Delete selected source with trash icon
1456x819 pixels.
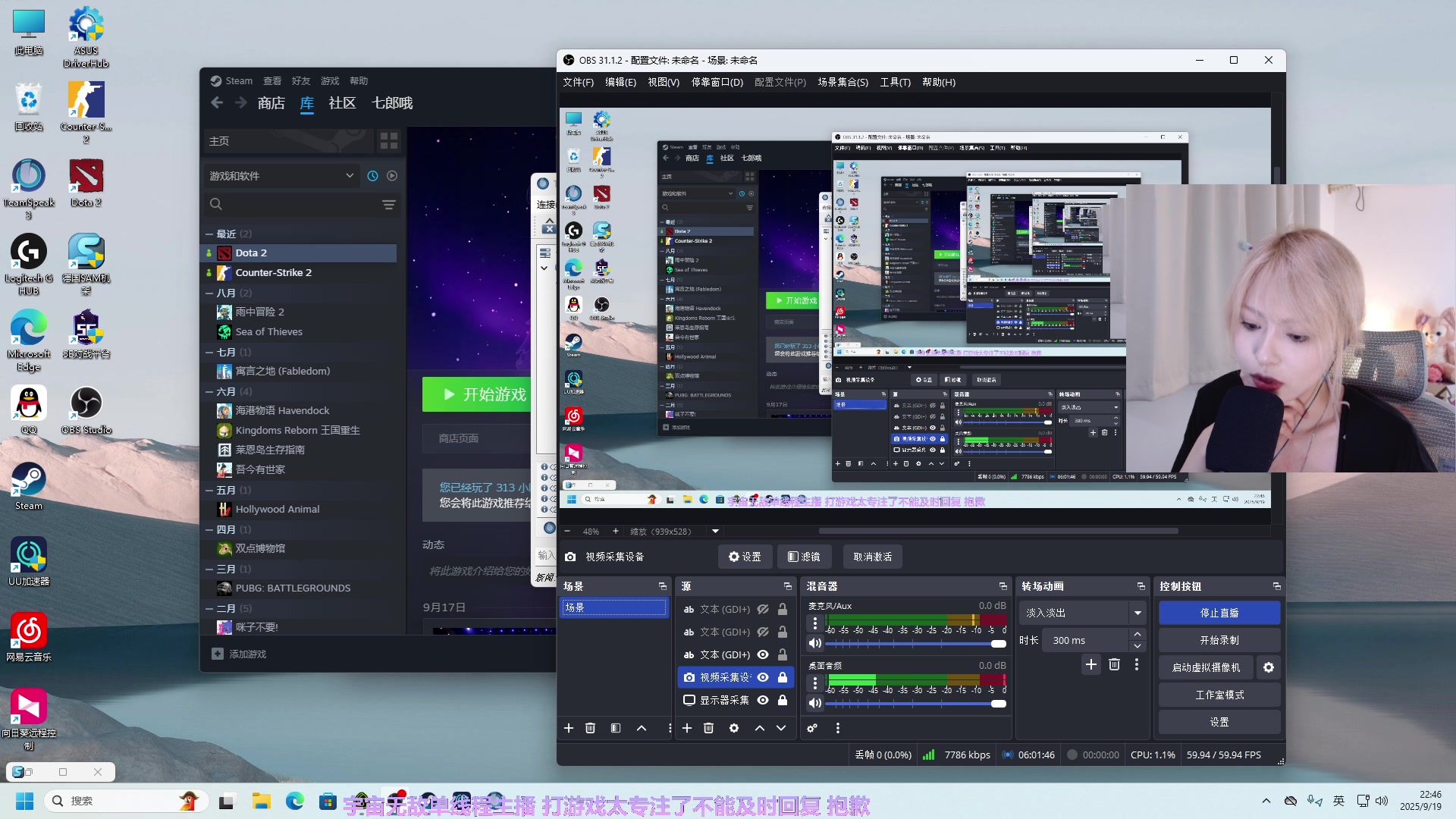709,728
